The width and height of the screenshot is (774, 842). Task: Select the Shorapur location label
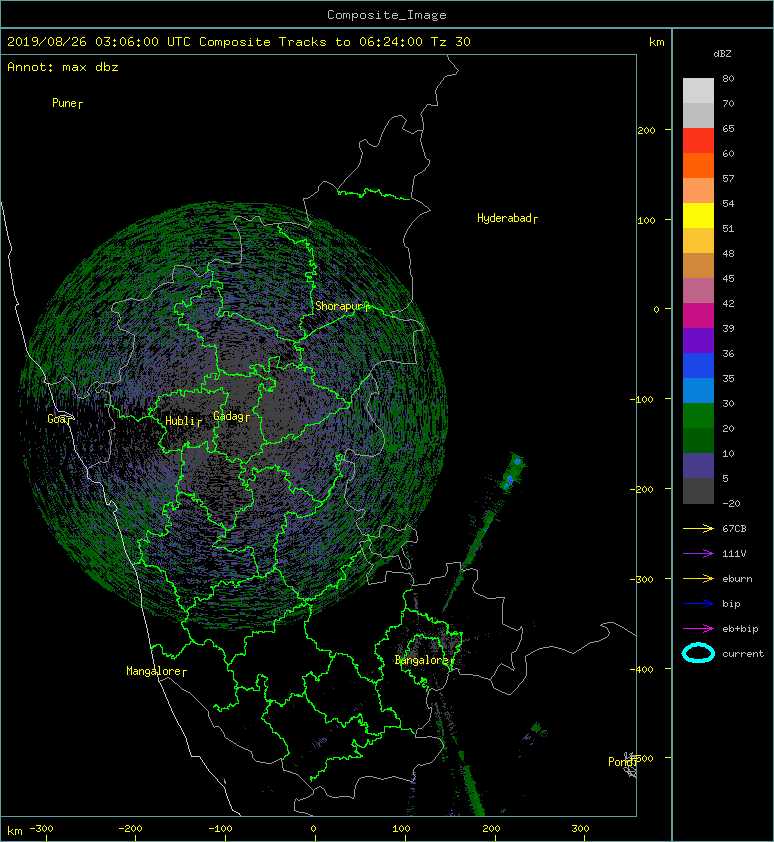pos(339,306)
